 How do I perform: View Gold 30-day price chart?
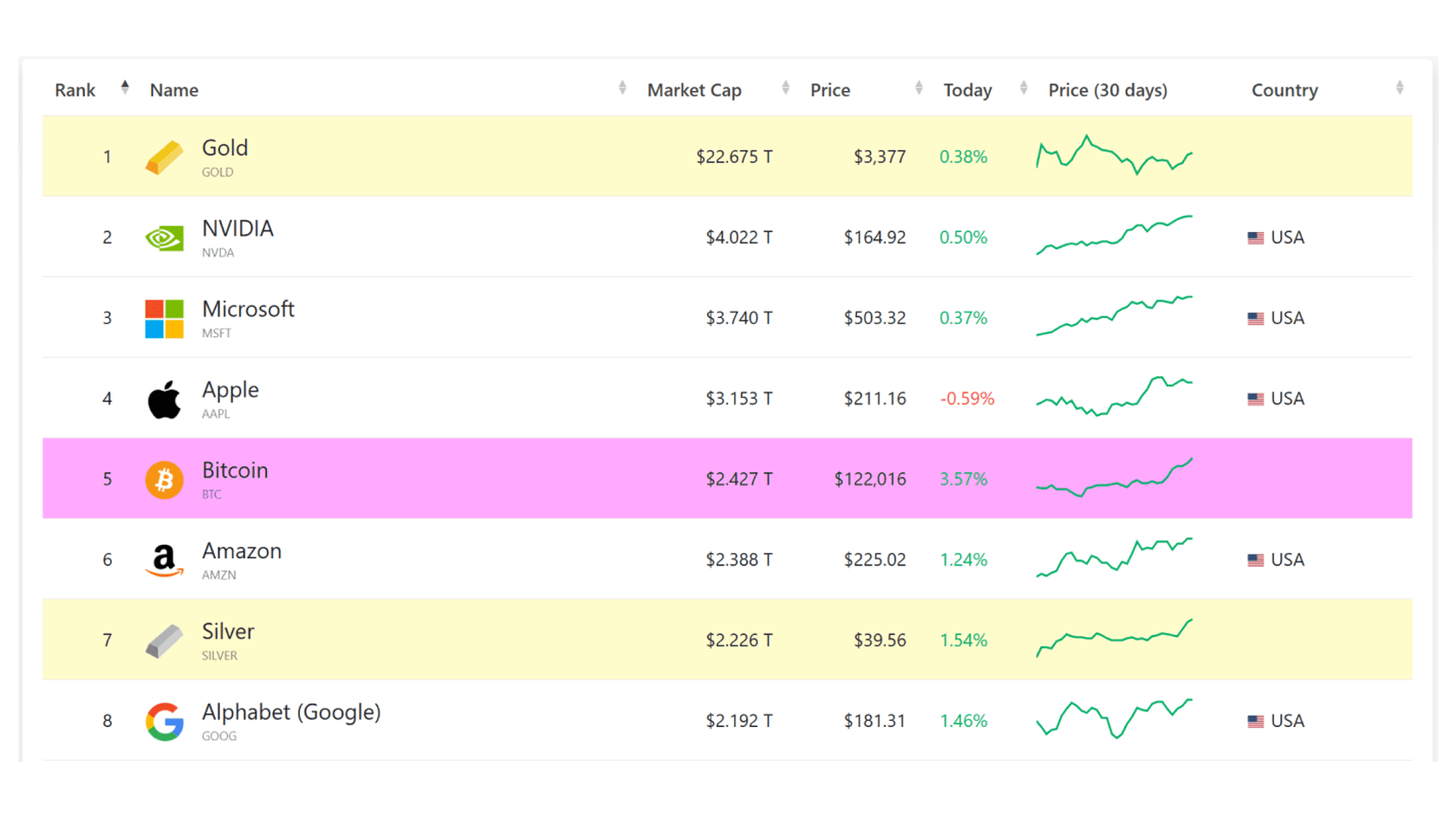tap(1115, 155)
